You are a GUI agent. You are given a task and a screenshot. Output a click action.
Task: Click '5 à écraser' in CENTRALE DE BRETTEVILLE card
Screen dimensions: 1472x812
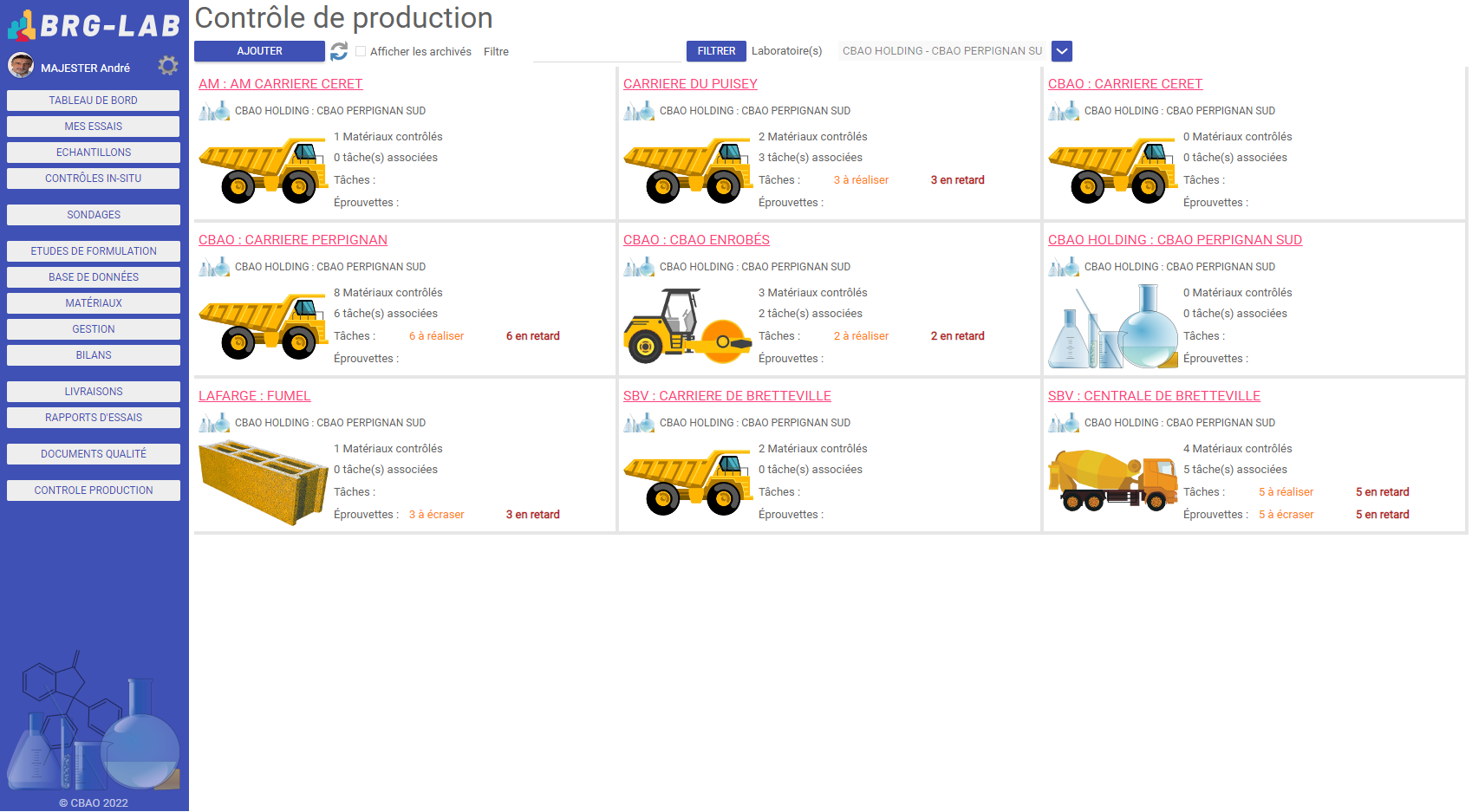pos(1286,515)
